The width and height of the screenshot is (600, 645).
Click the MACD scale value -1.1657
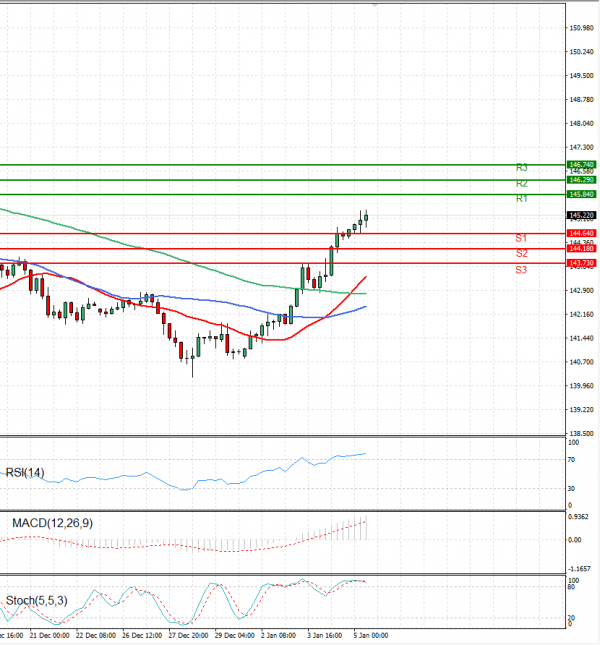coord(579,569)
